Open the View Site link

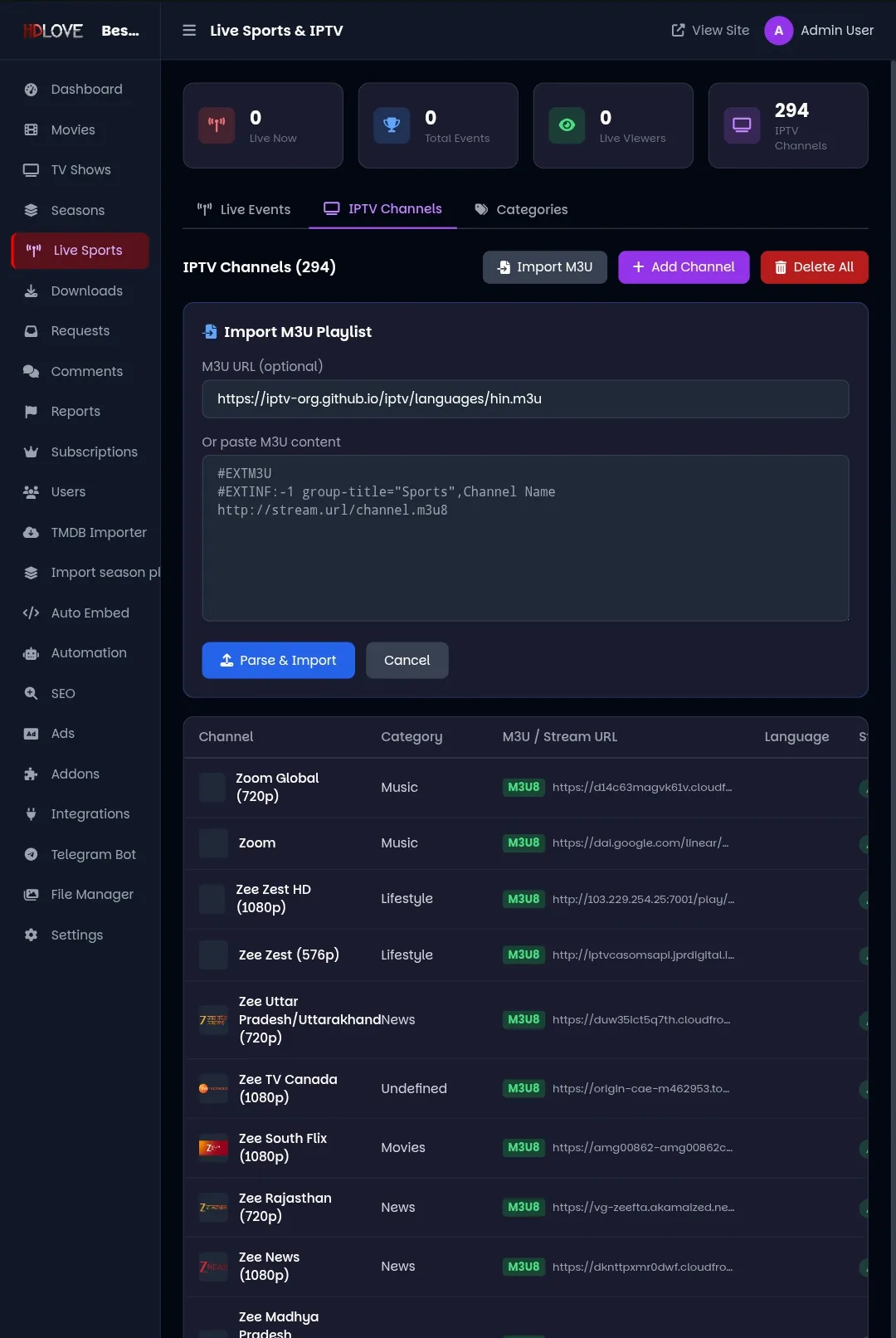[710, 31]
